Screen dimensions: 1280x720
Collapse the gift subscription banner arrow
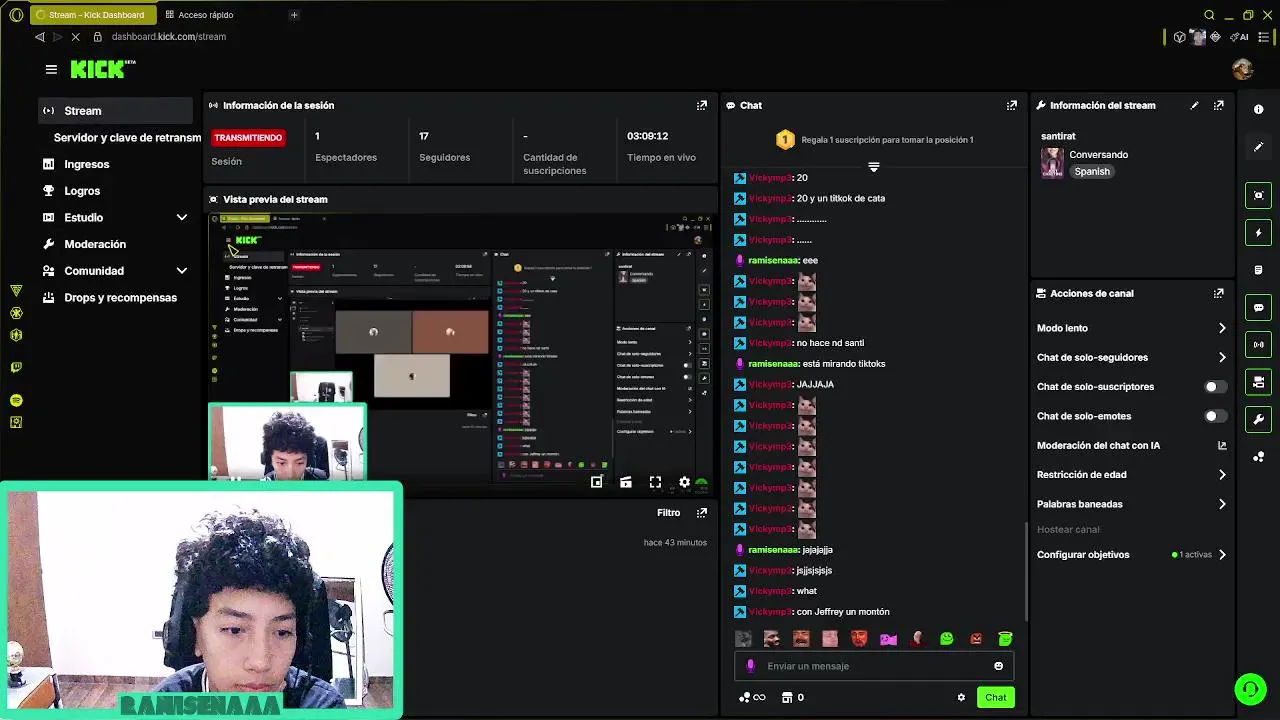tap(873, 167)
